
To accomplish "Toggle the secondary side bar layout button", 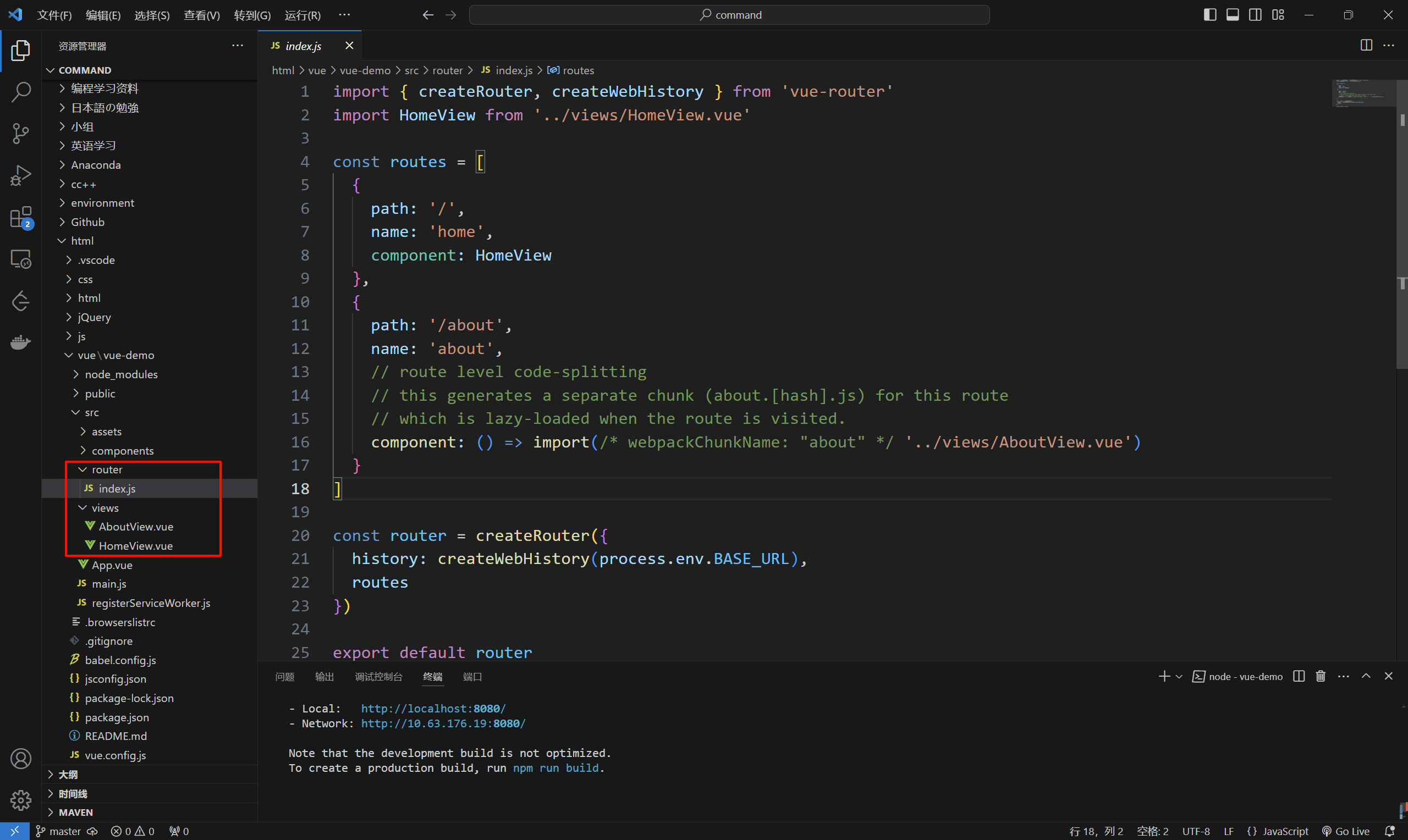I will 1255,15.
